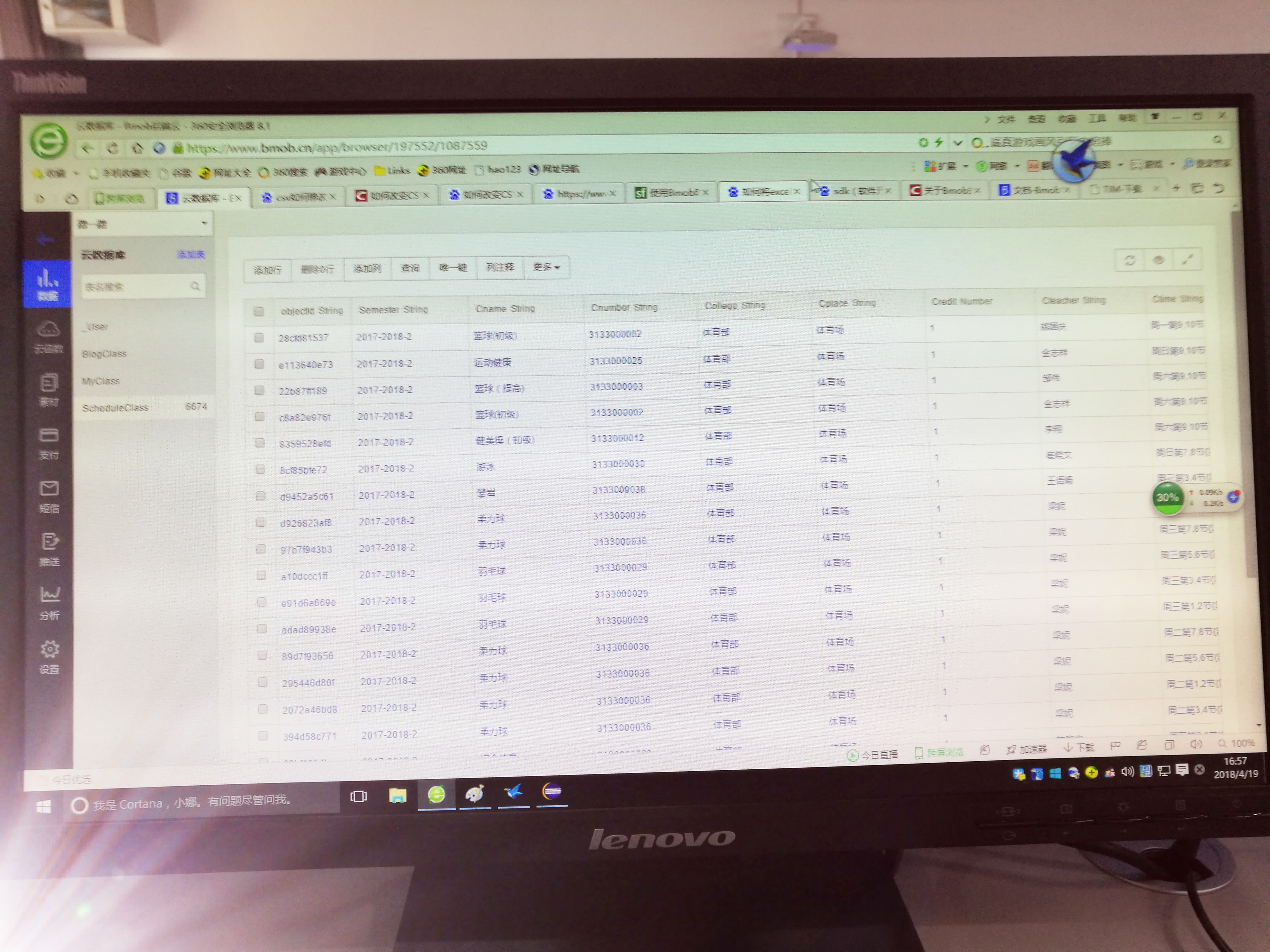
Task: Click the browser reload icon
Action: pyautogui.click(x=113, y=149)
